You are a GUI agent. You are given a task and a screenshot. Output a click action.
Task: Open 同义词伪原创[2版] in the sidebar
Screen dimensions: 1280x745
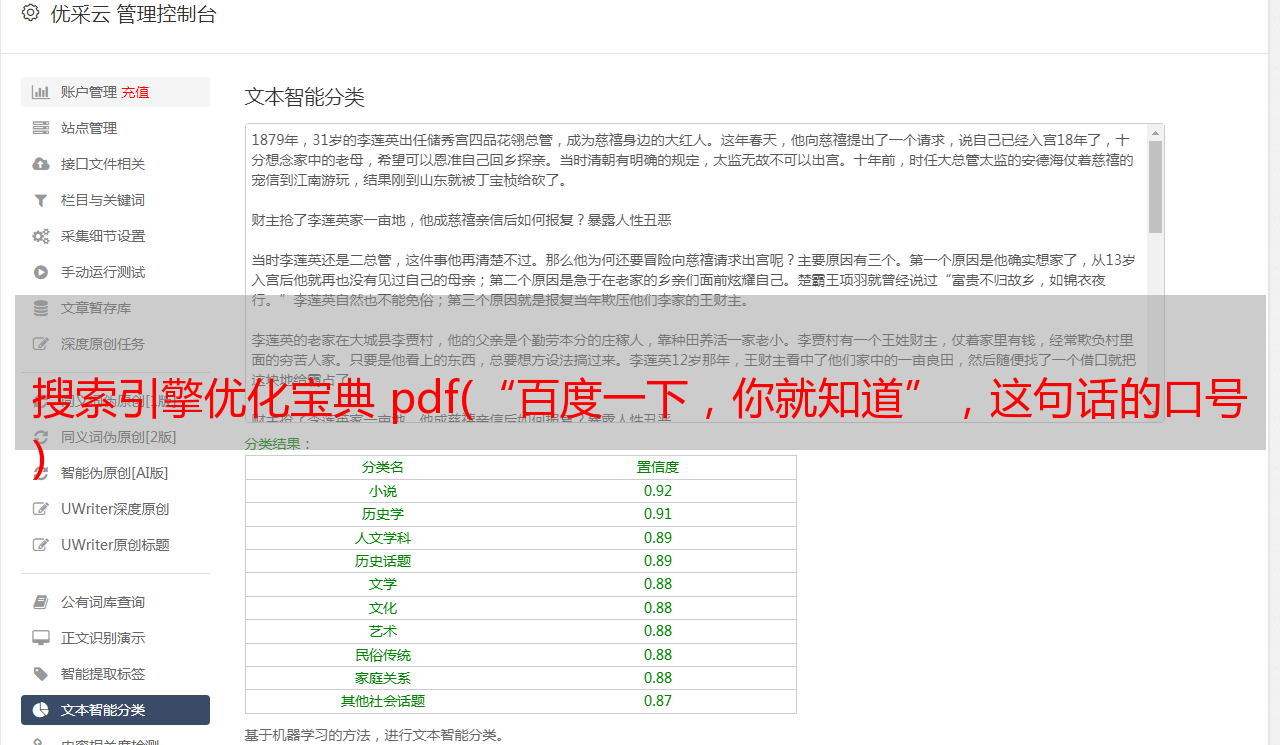pos(118,437)
